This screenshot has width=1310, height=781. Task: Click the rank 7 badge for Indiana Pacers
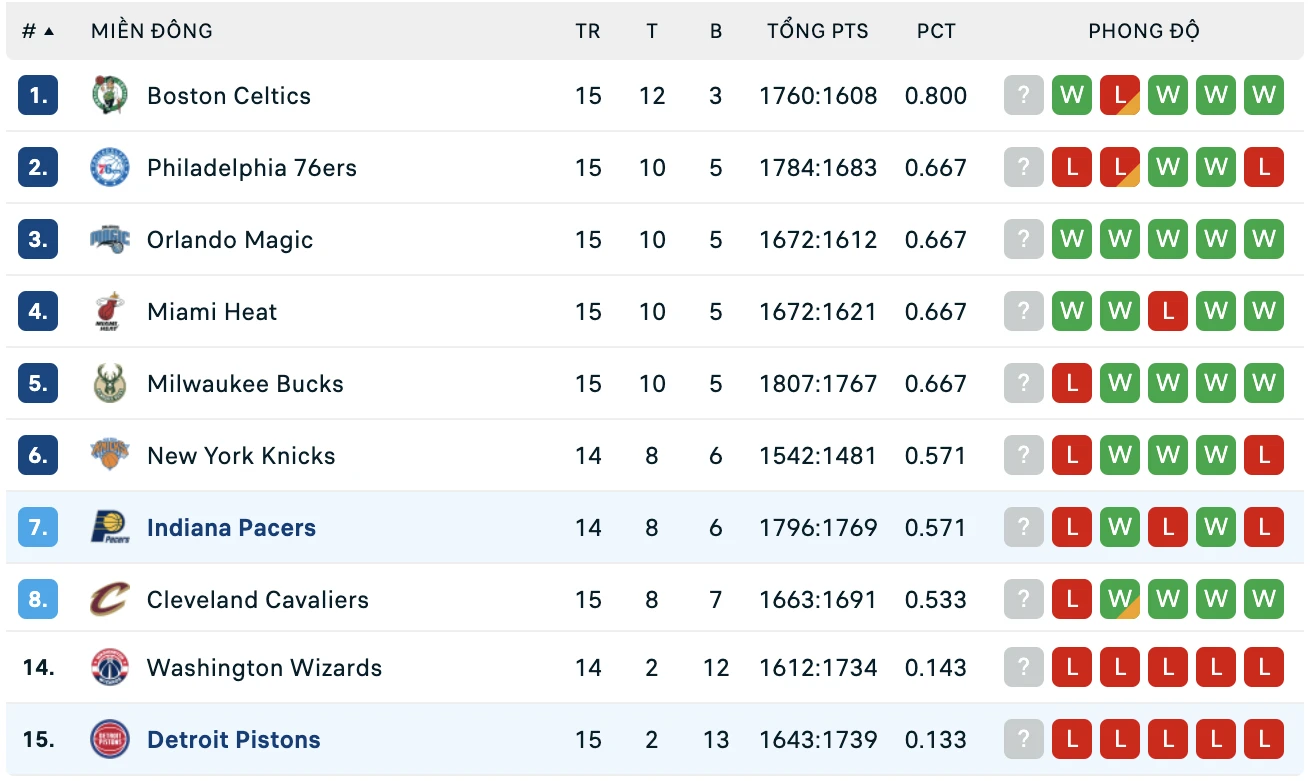coord(38,528)
